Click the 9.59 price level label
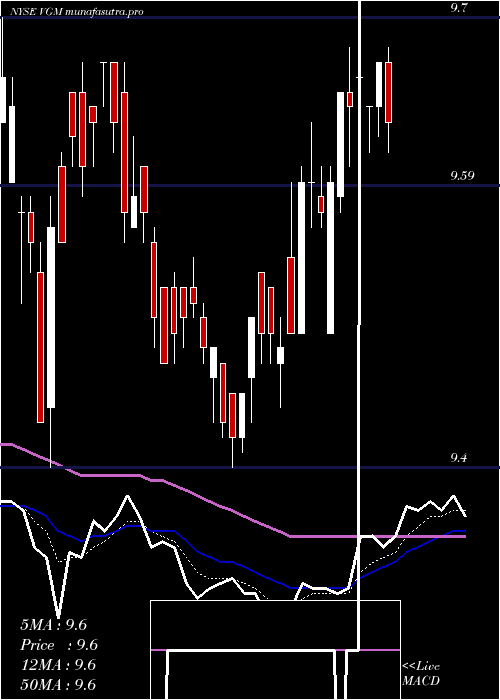 click(462, 176)
